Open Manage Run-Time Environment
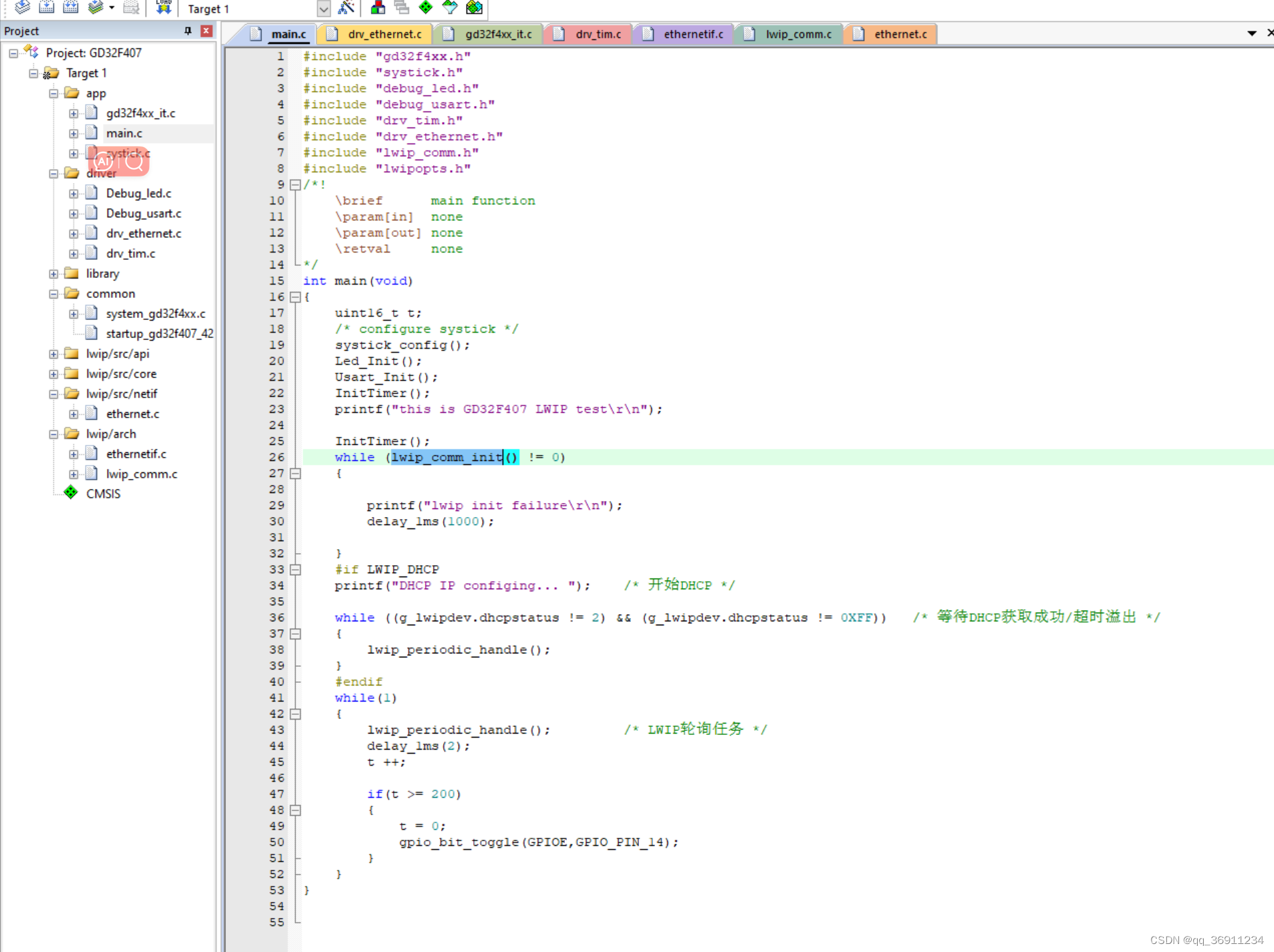Screen dimensions: 1274x952 (x=426, y=8)
